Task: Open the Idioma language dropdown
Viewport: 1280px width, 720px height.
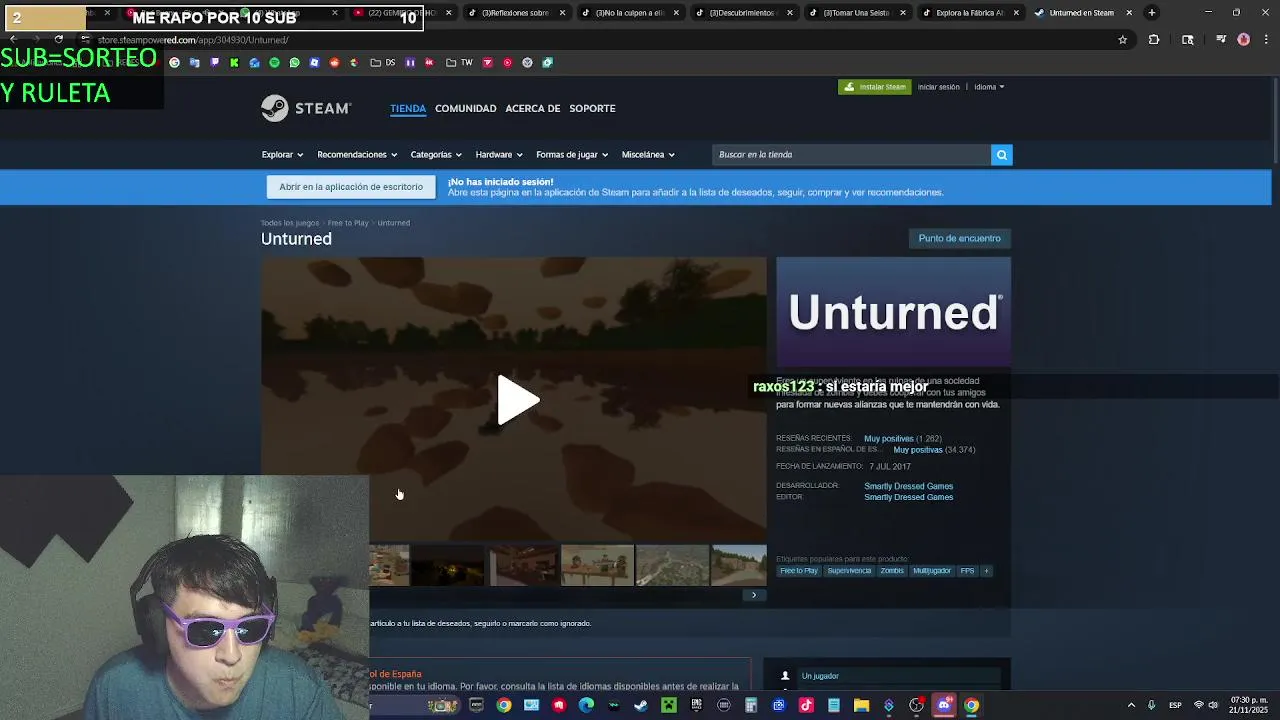Action: pyautogui.click(x=989, y=87)
